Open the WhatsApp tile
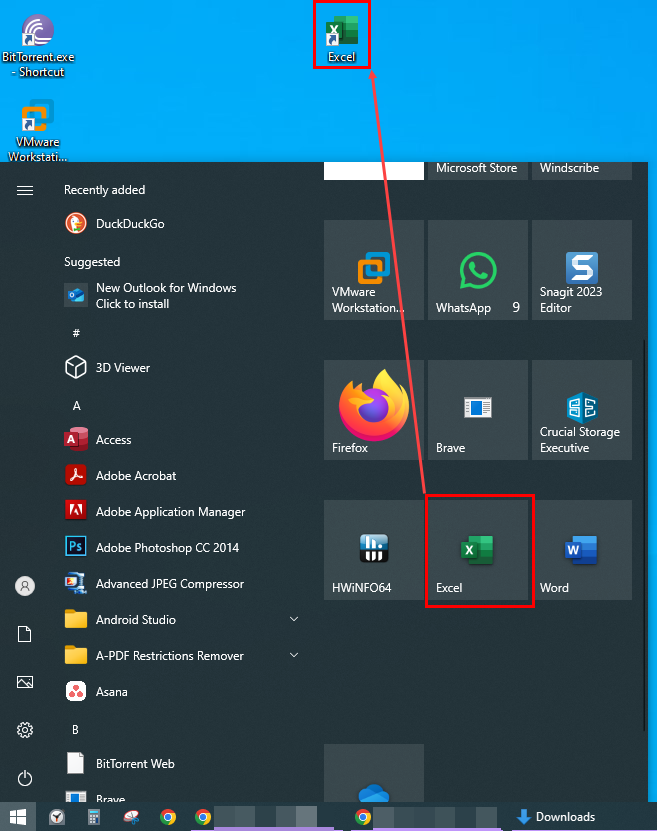Image resolution: width=657 pixels, height=831 pixels. (477, 270)
